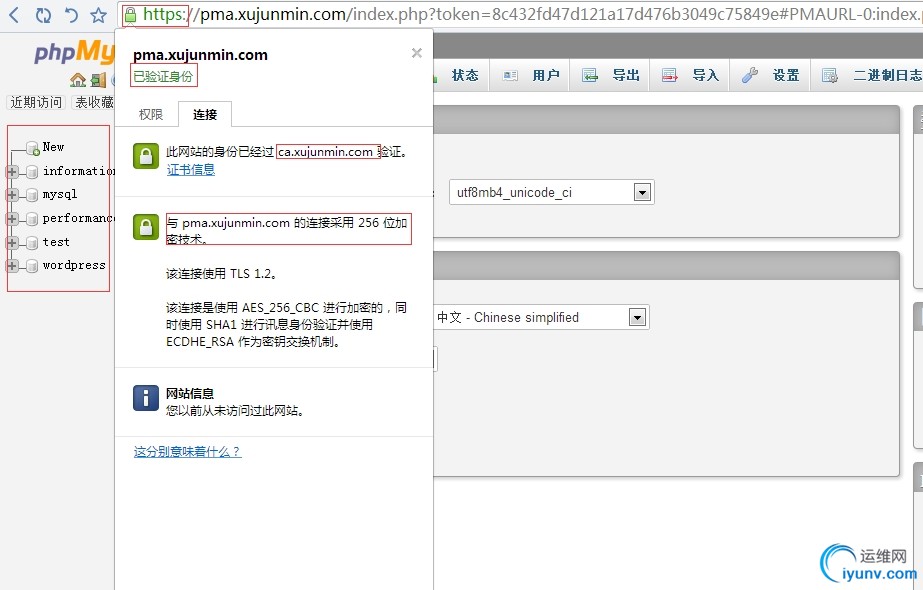Image resolution: width=923 pixels, height=590 pixels.
Task: Click the green padlock in address bar
Action: point(131,15)
